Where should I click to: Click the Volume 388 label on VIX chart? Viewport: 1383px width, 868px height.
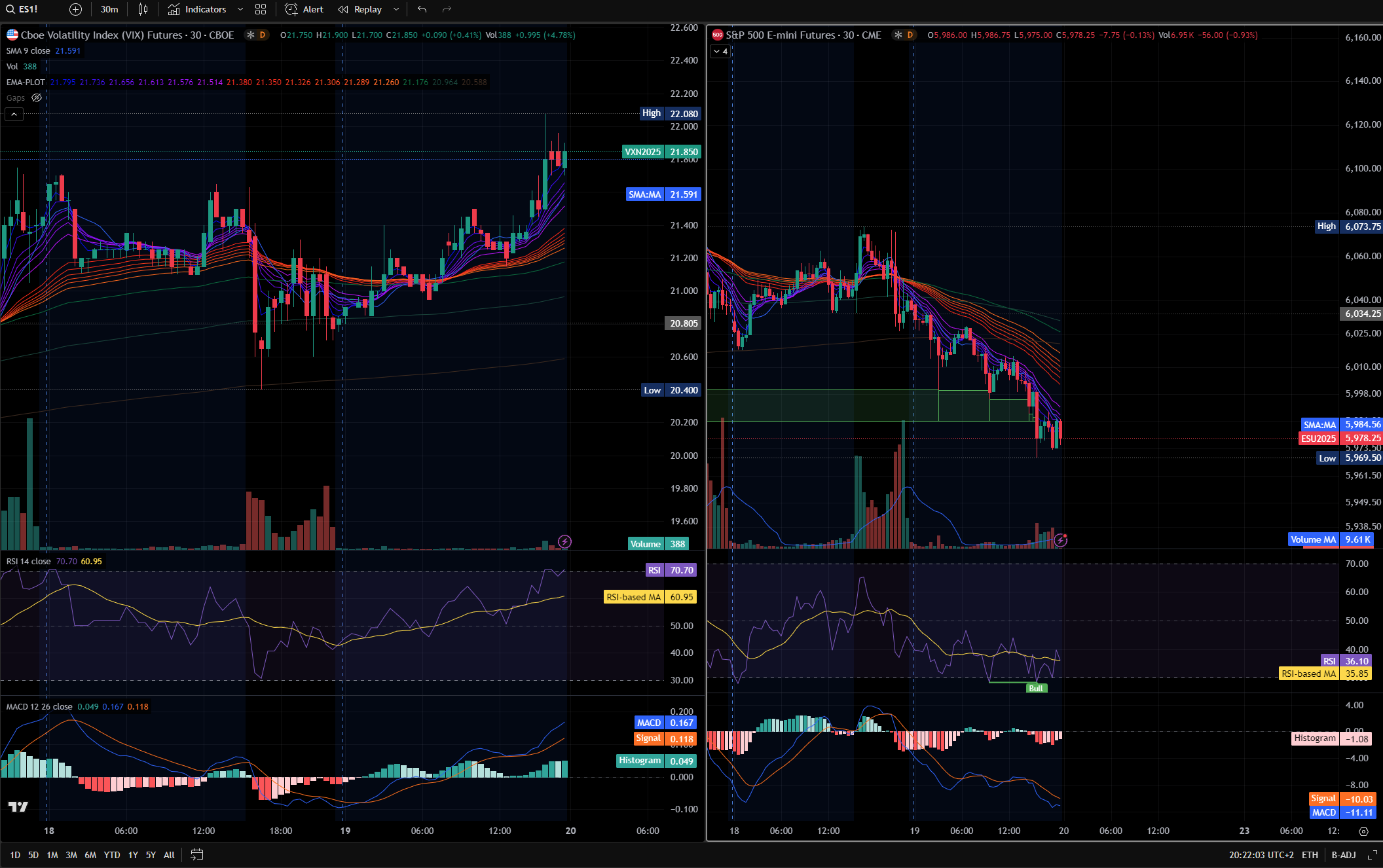pyautogui.click(x=659, y=544)
